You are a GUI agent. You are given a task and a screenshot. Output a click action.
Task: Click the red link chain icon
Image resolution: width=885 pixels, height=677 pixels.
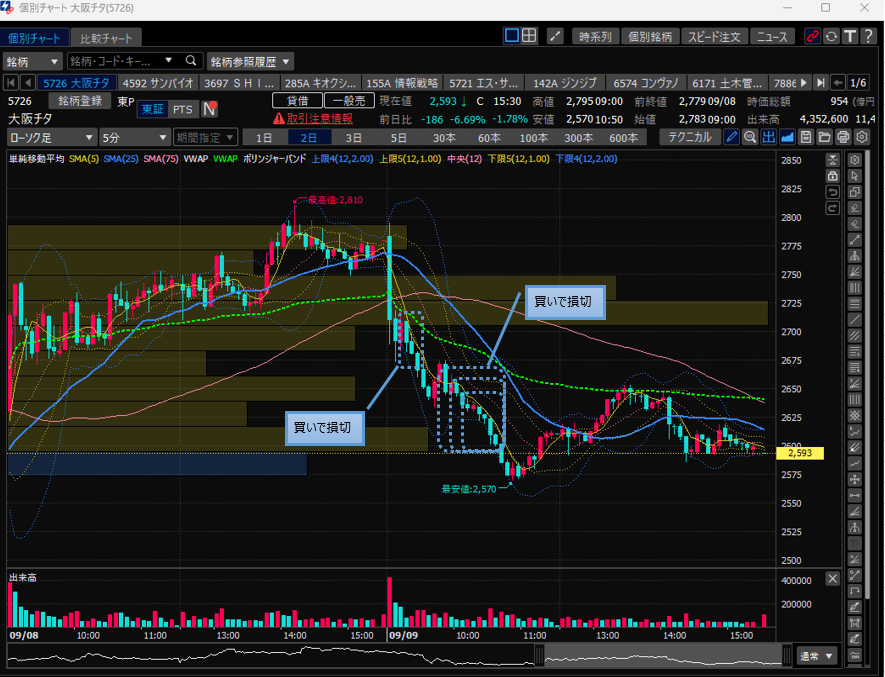click(x=812, y=37)
